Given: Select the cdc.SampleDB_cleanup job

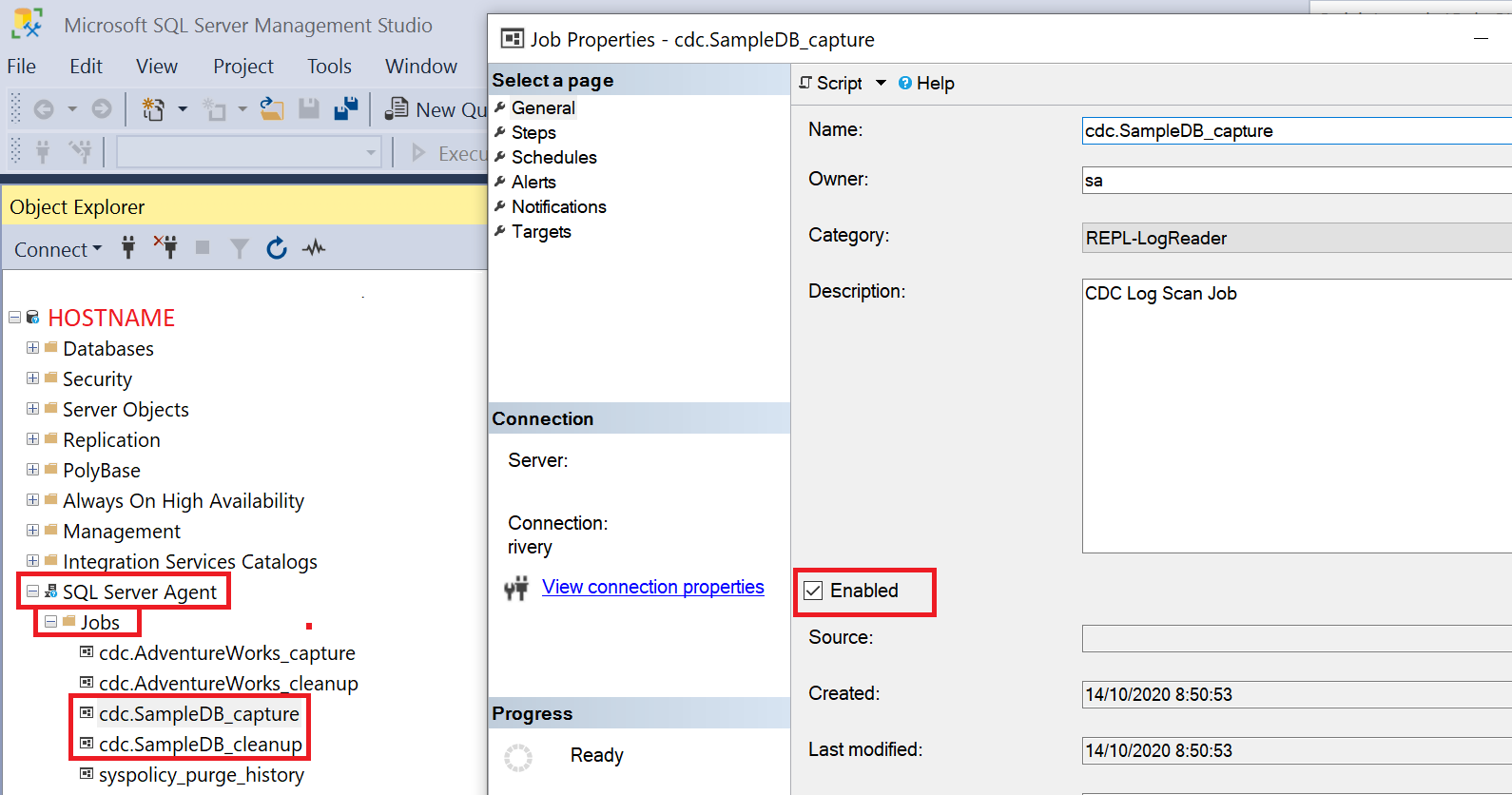Looking at the screenshot, I should coord(200,745).
